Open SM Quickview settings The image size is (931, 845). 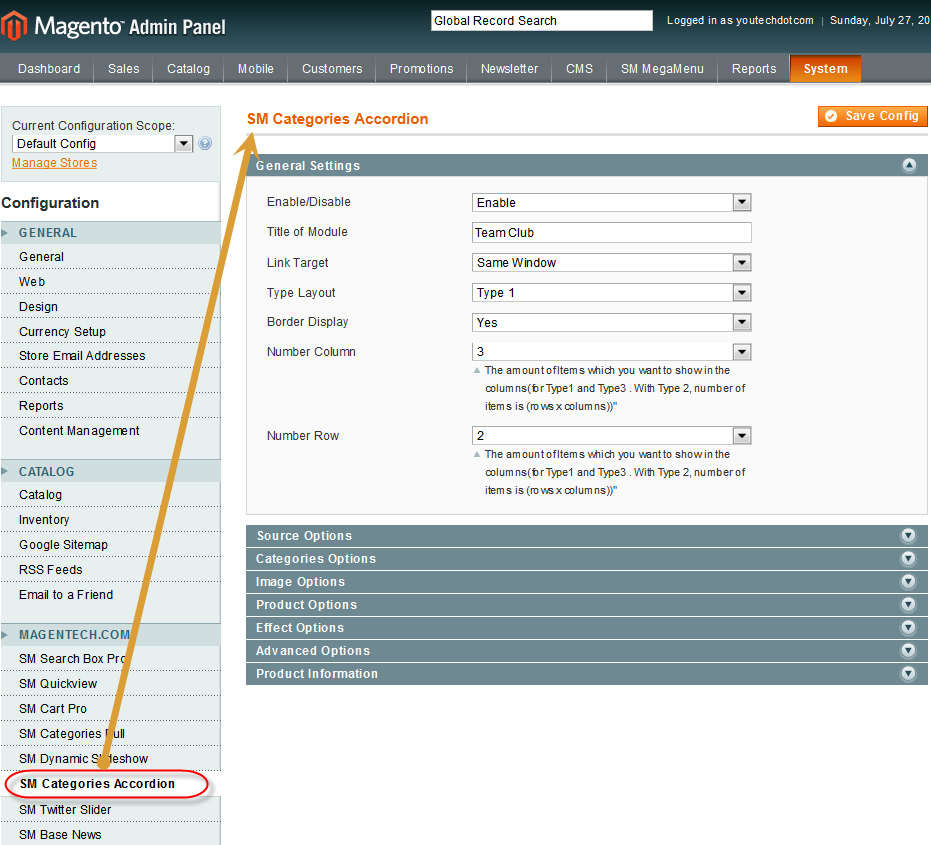[110, 683]
